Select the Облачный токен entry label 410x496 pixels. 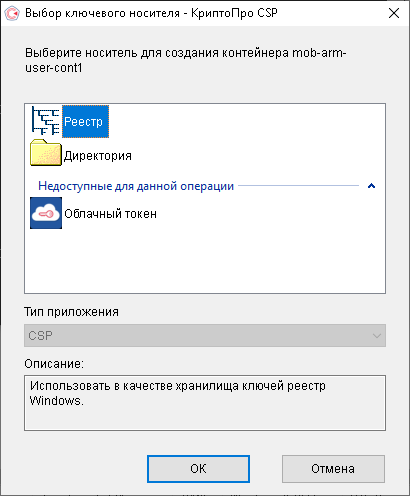[x=110, y=214]
